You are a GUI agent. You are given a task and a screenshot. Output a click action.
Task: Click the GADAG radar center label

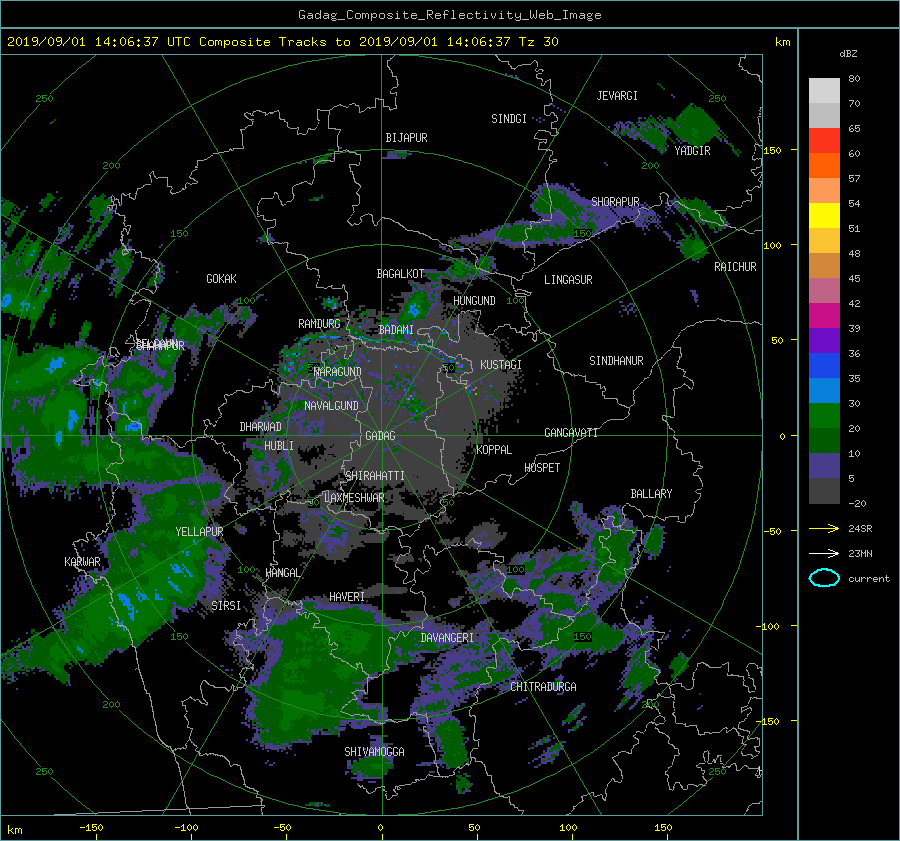[380, 436]
